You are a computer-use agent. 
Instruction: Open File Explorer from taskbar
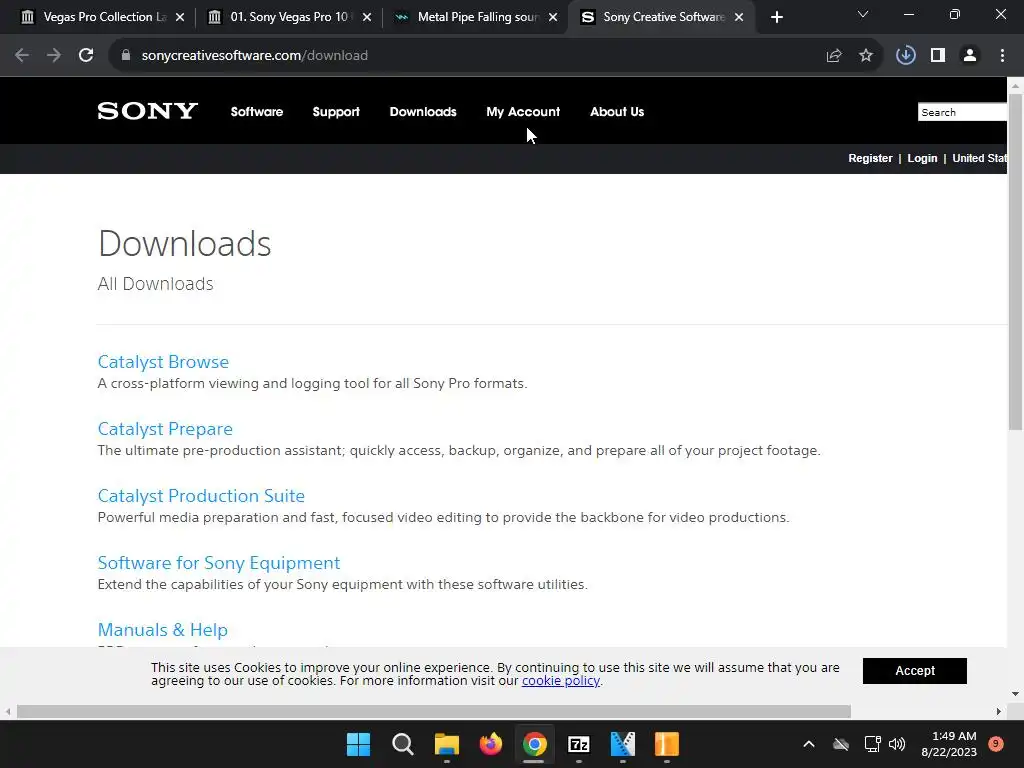click(x=447, y=744)
